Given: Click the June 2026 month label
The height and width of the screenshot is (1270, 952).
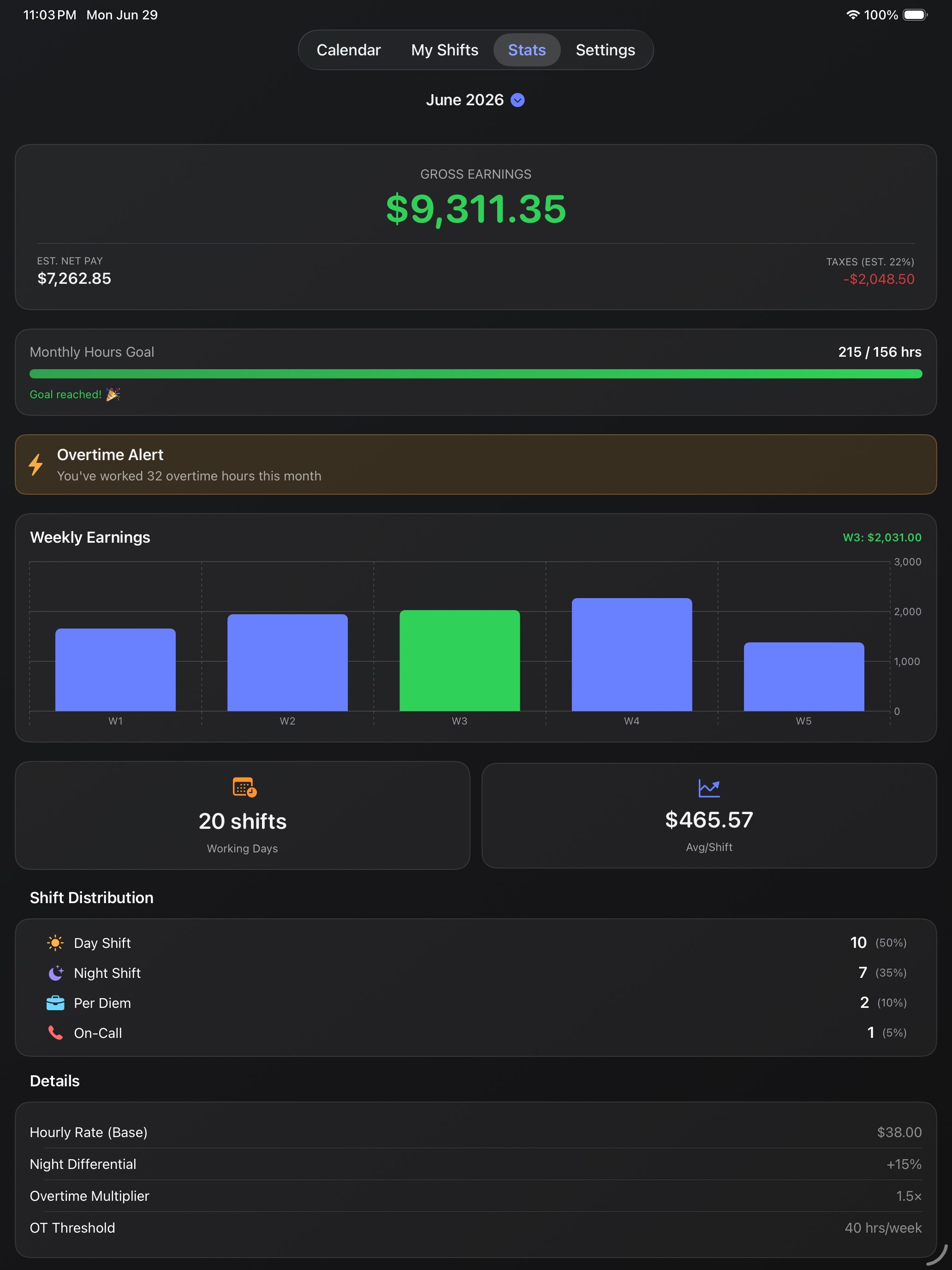Looking at the screenshot, I should [x=464, y=100].
